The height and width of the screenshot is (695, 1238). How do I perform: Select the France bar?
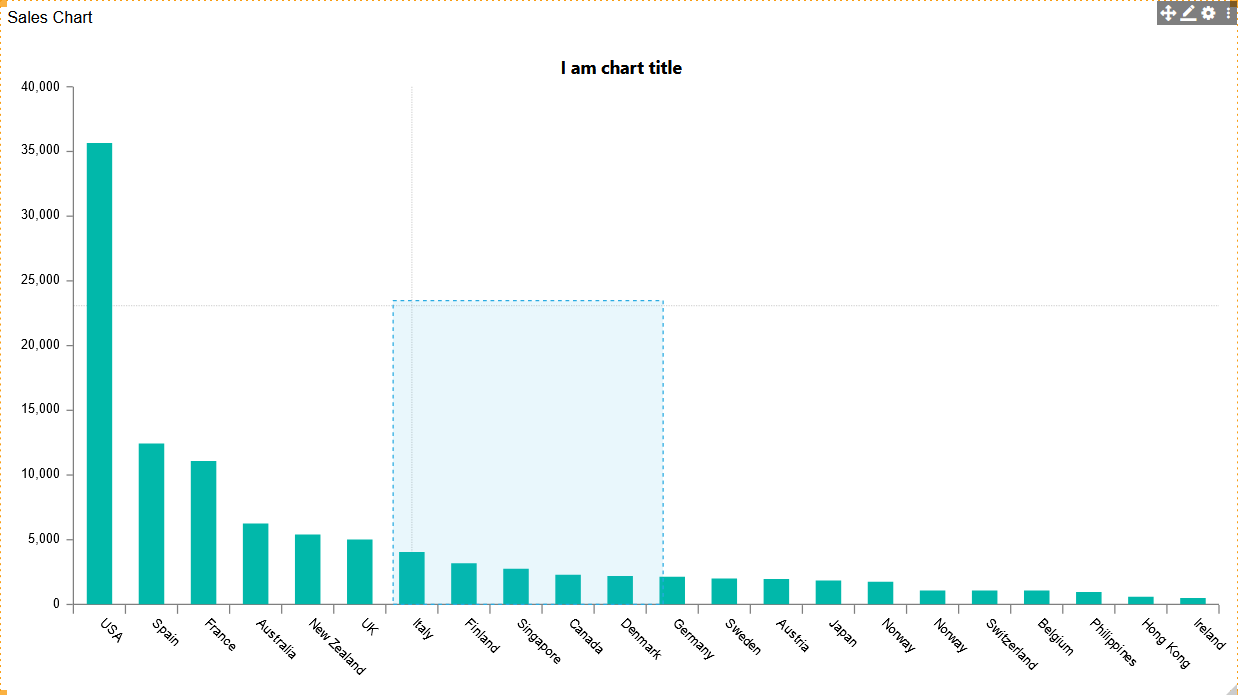coord(203,532)
